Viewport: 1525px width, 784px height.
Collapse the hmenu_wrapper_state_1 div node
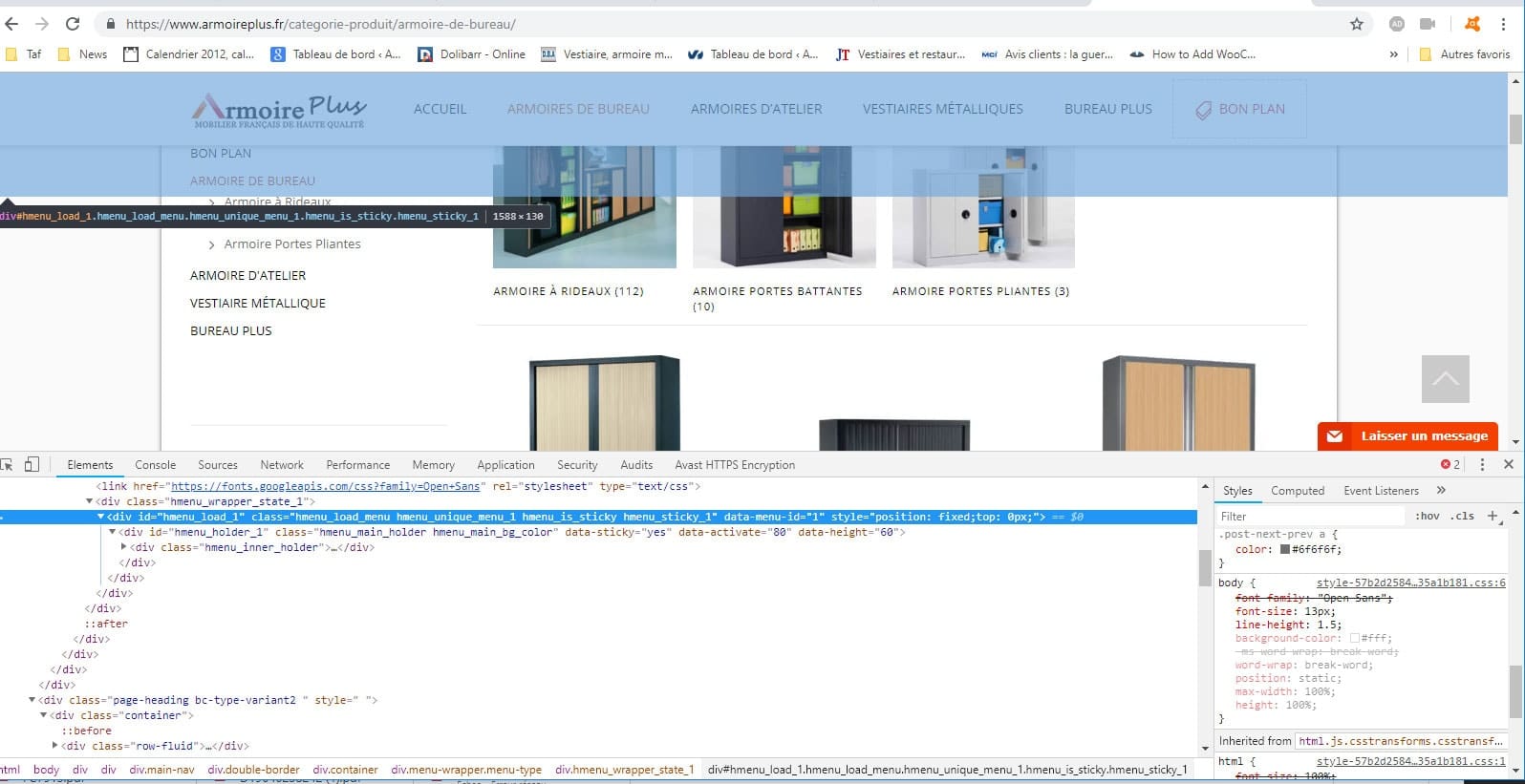(90, 501)
